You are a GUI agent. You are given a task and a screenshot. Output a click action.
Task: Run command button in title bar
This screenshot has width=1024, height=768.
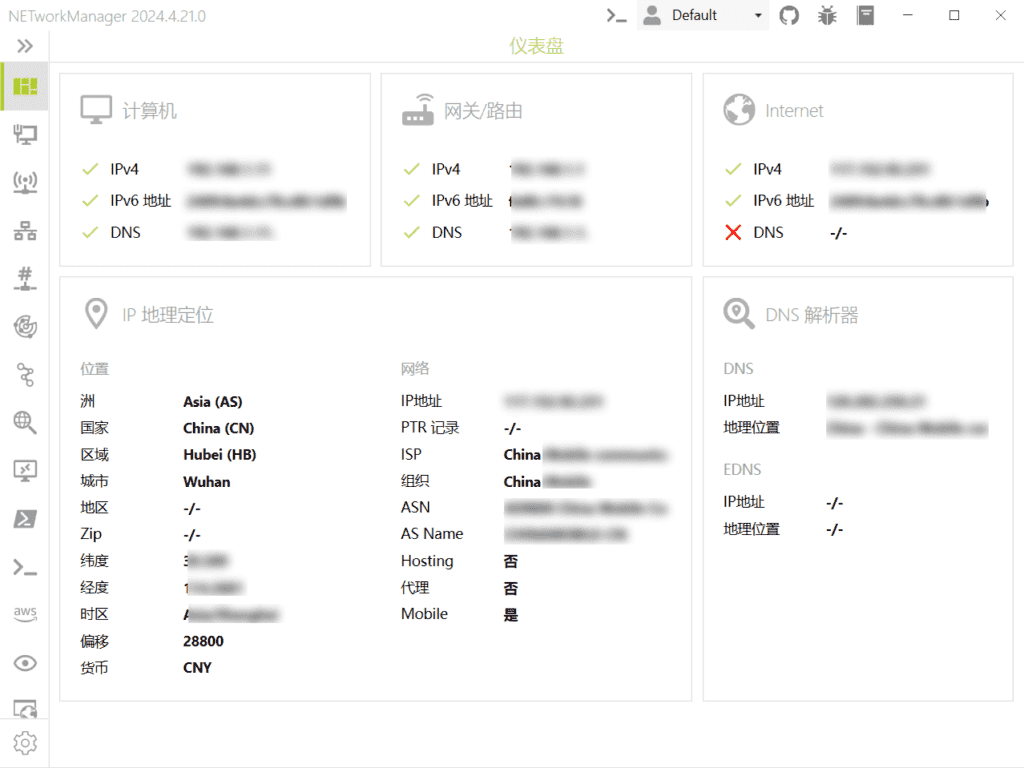pos(618,15)
